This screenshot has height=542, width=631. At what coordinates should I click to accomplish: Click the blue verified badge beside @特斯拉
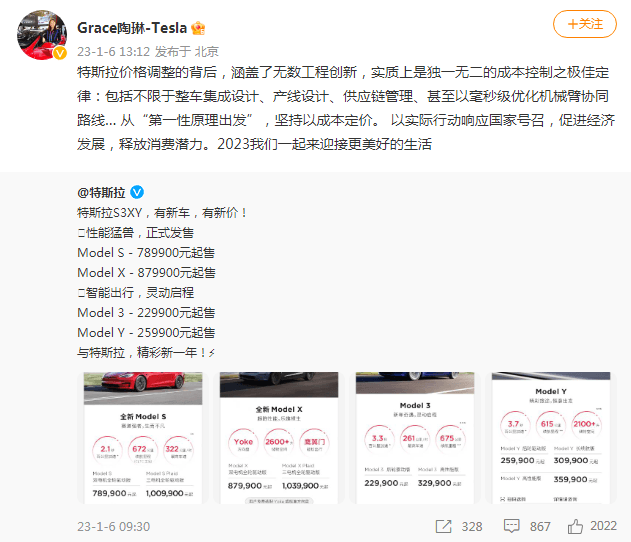137,192
